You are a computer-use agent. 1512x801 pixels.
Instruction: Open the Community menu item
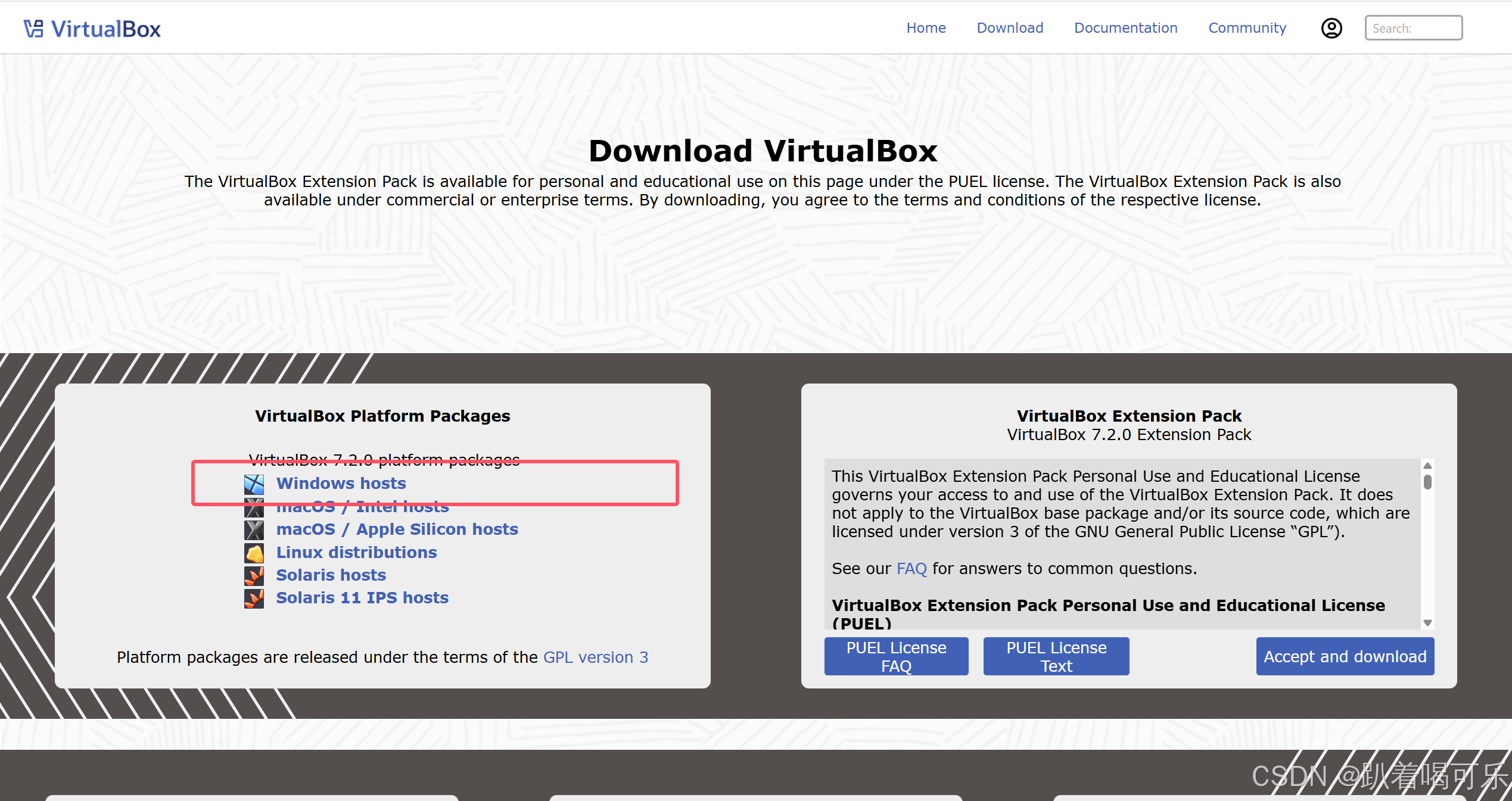pos(1247,28)
